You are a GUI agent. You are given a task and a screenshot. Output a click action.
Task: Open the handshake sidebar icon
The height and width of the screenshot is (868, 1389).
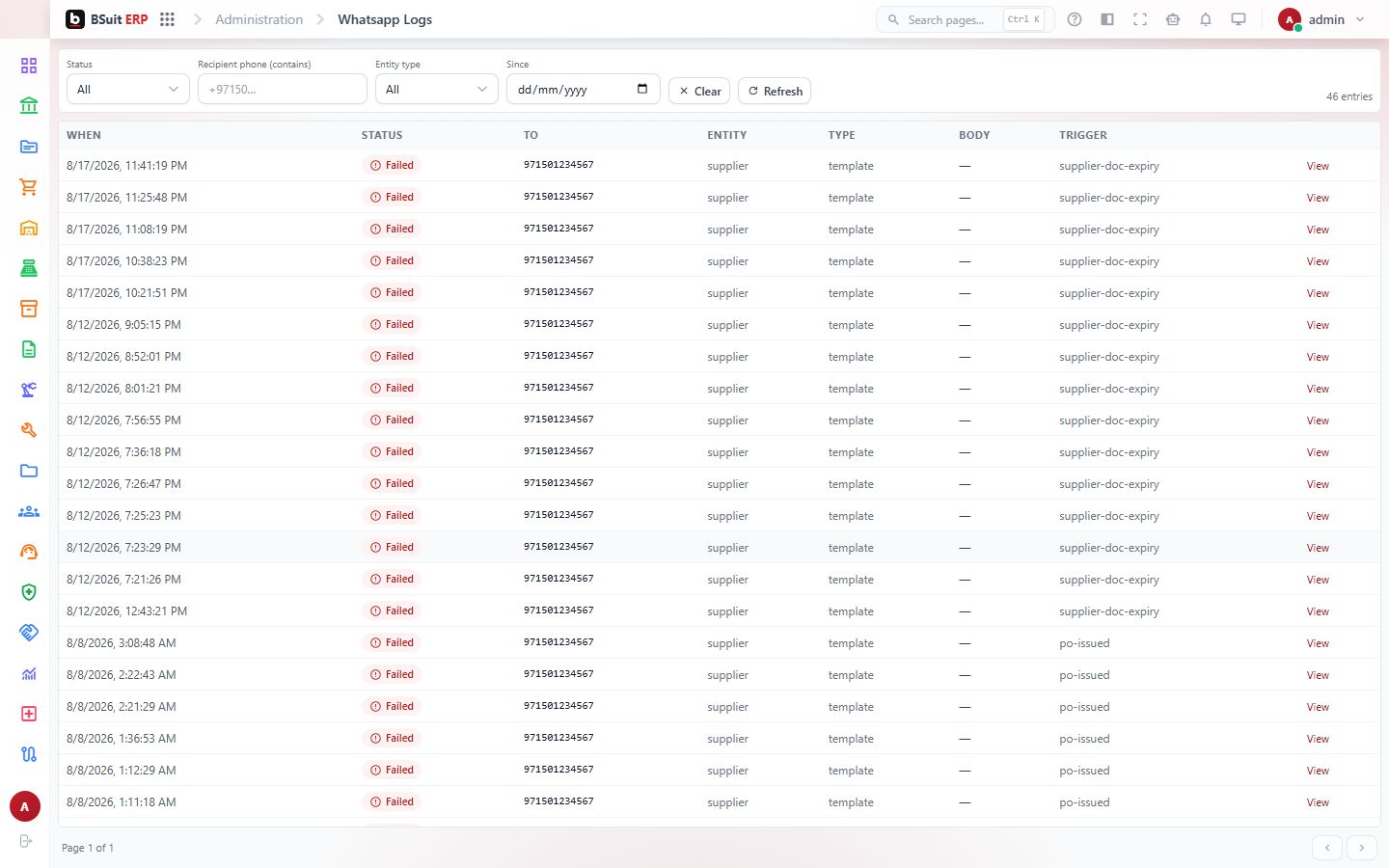(29, 633)
